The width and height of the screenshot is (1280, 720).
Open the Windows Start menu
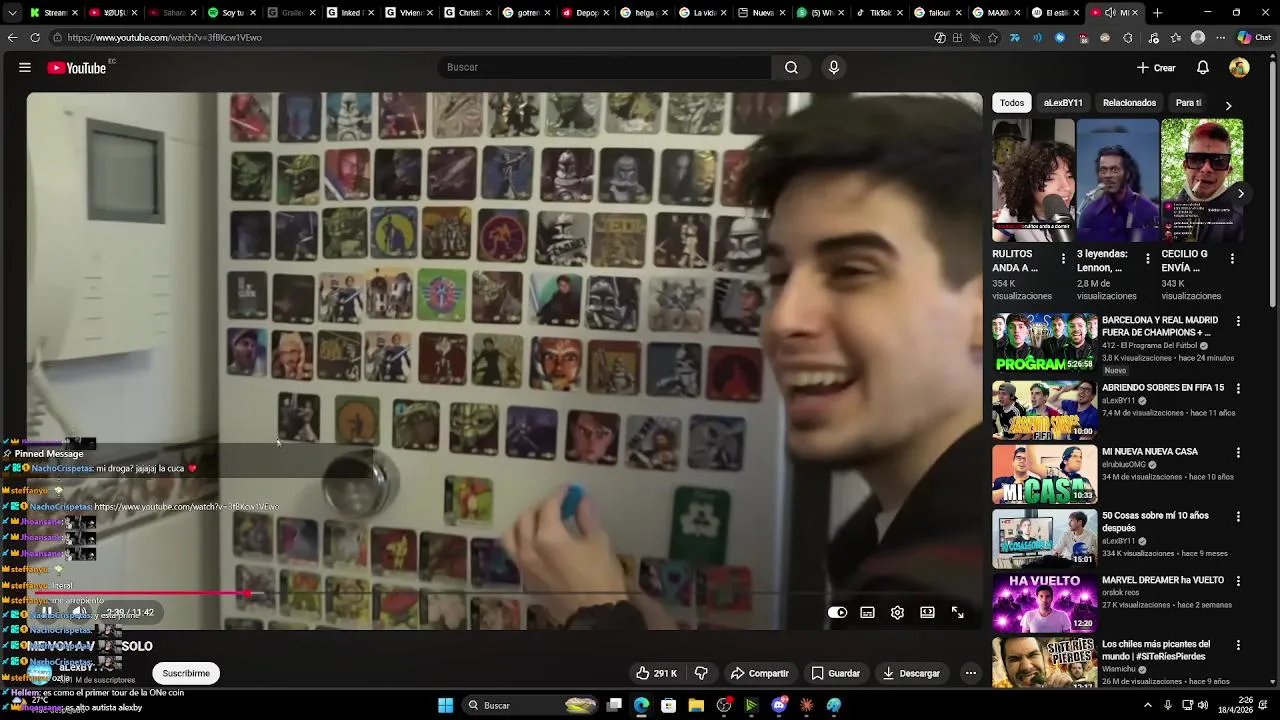coord(446,705)
